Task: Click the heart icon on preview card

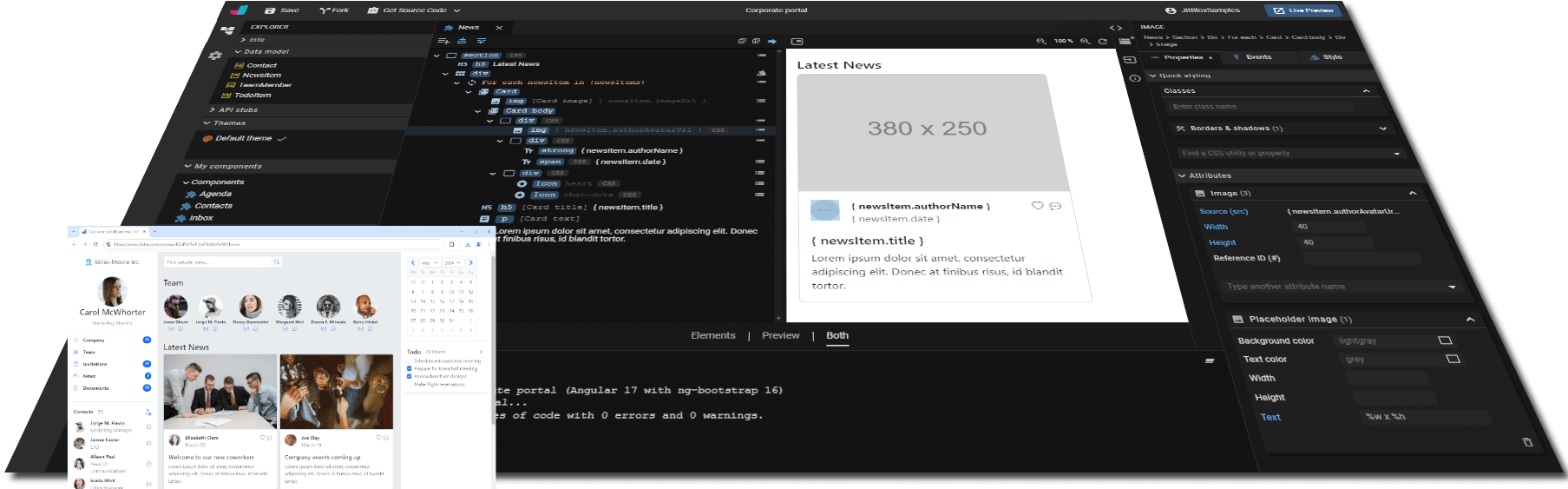Action: coord(1037,206)
